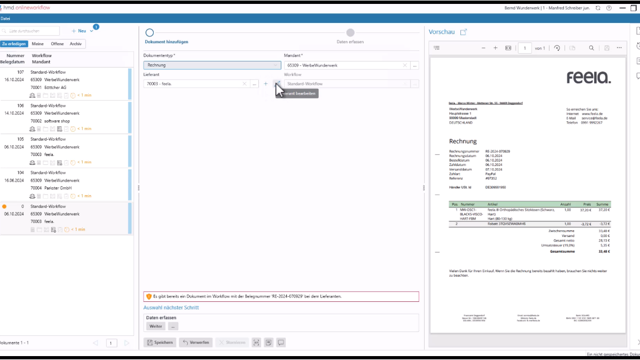Click the icon left of the comment button
This screenshot has height=360, width=640.
coord(269,342)
